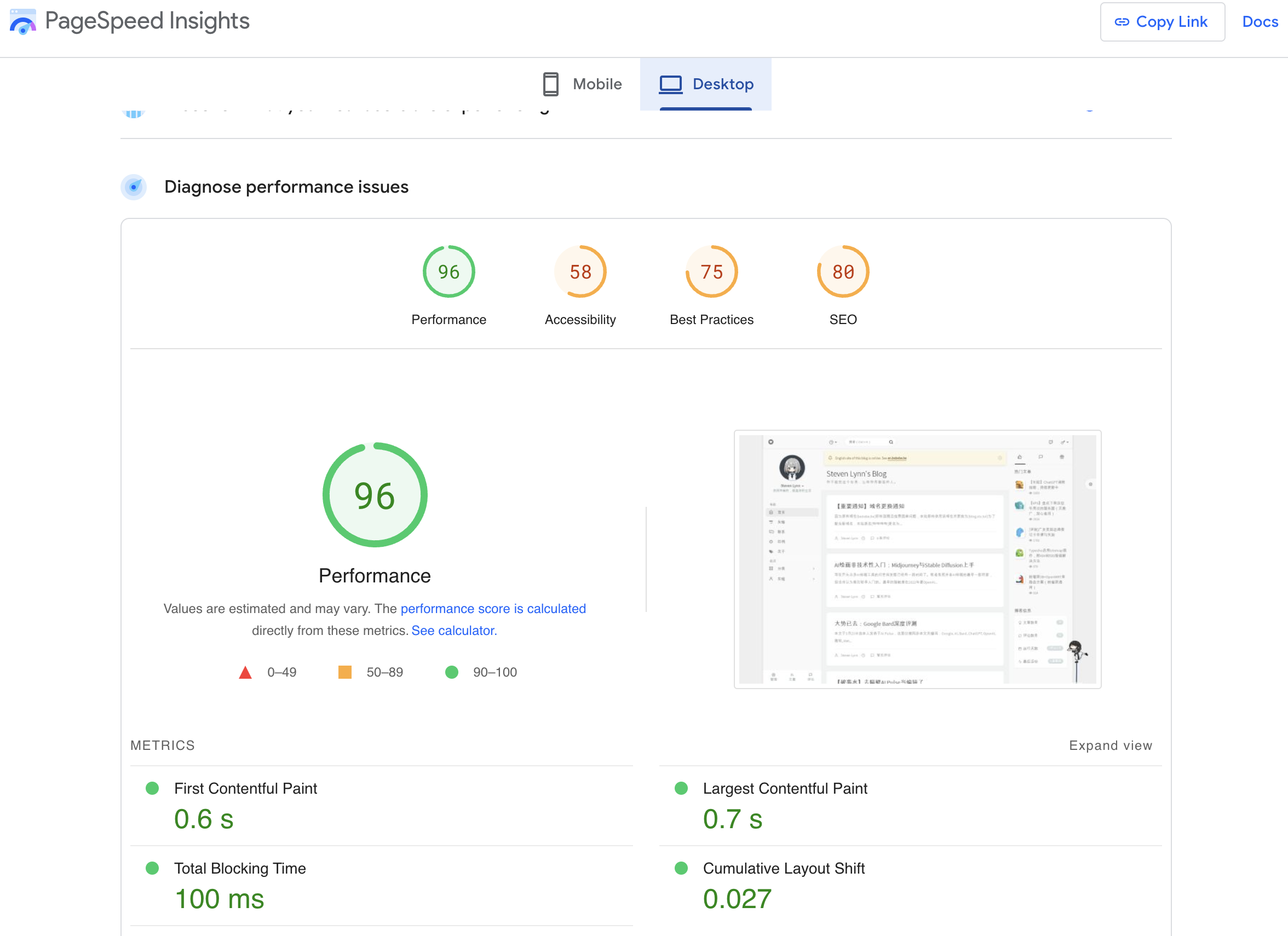Click the Best Practices 75 score gauge
Screen dimensions: 1288x936
(x=711, y=272)
